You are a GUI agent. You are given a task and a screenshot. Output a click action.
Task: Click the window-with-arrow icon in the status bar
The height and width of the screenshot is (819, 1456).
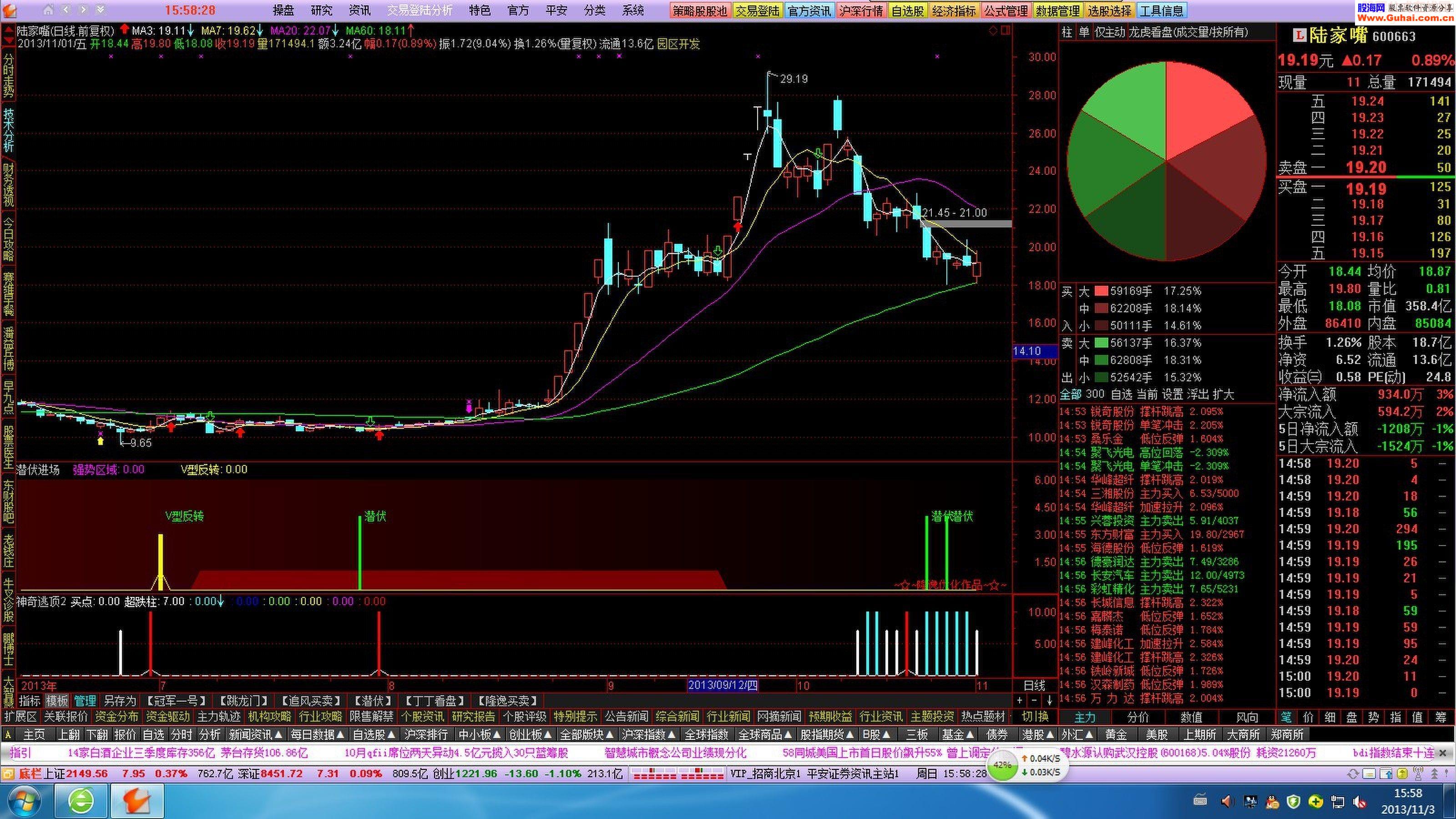coord(1386,774)
